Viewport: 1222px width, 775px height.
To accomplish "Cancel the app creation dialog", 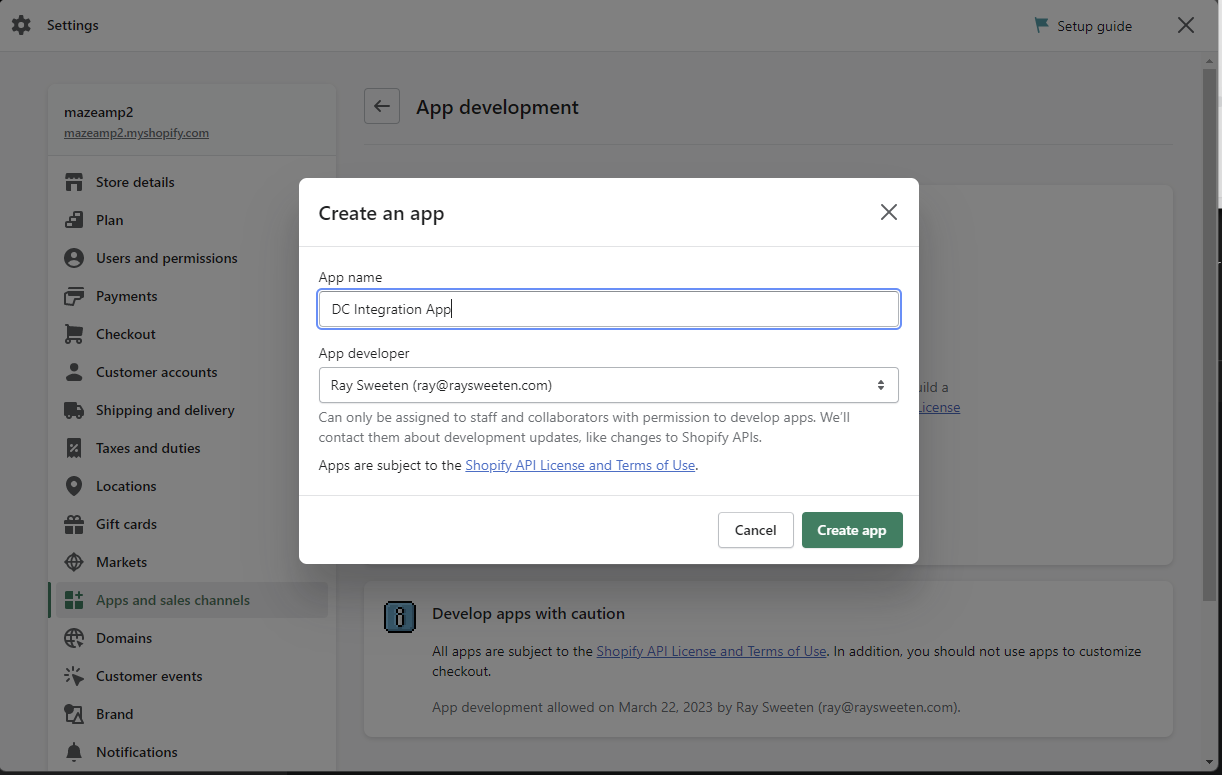I will (756, 530).
